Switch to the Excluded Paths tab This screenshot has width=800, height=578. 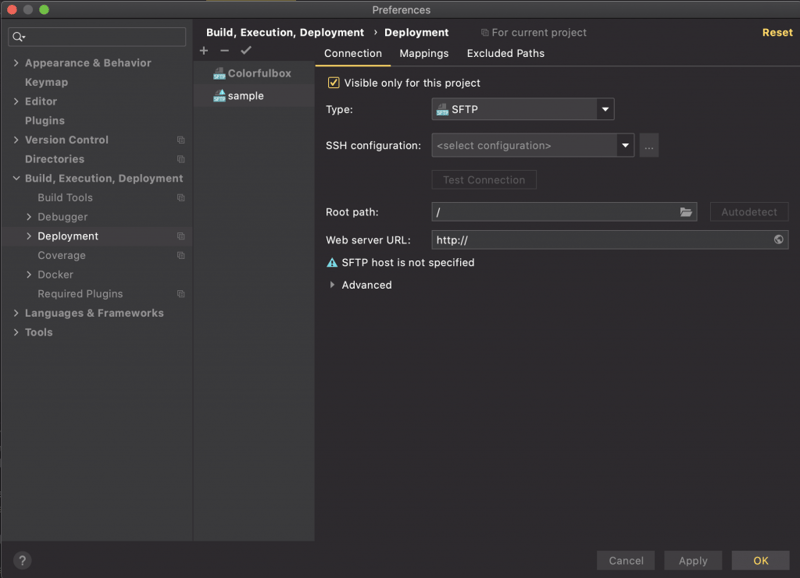click(505, 53)
